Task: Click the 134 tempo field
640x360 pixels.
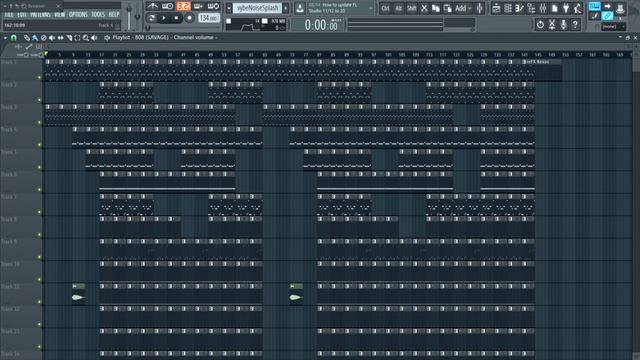Action: [x=209, y=18]
